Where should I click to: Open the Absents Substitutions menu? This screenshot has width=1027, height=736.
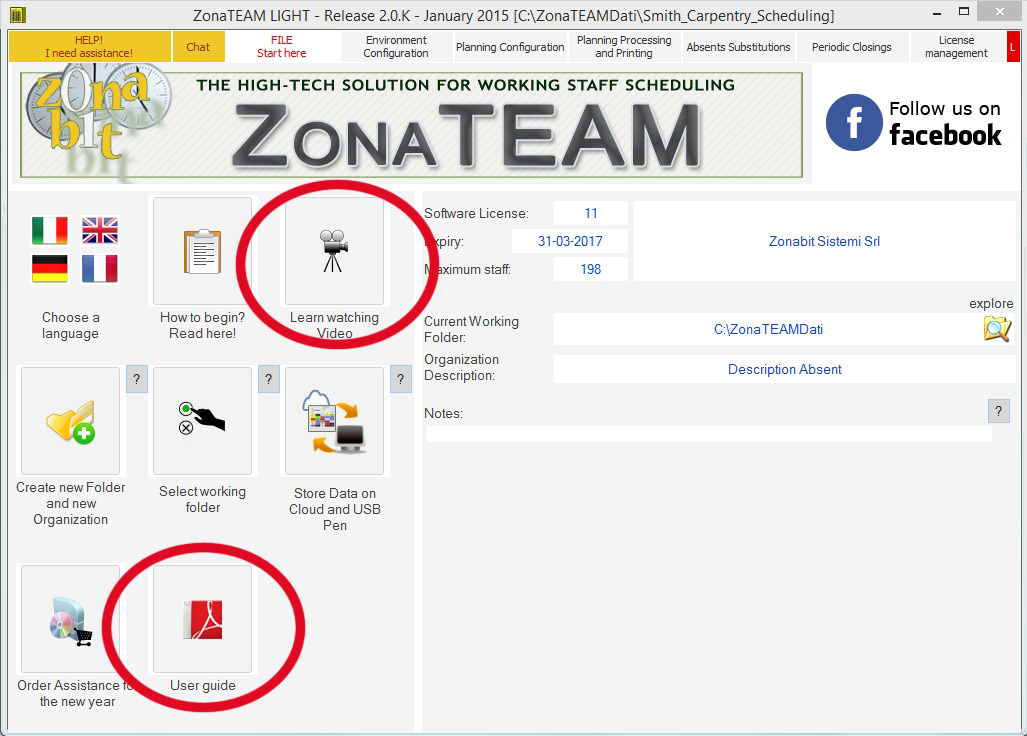(739, 46)
